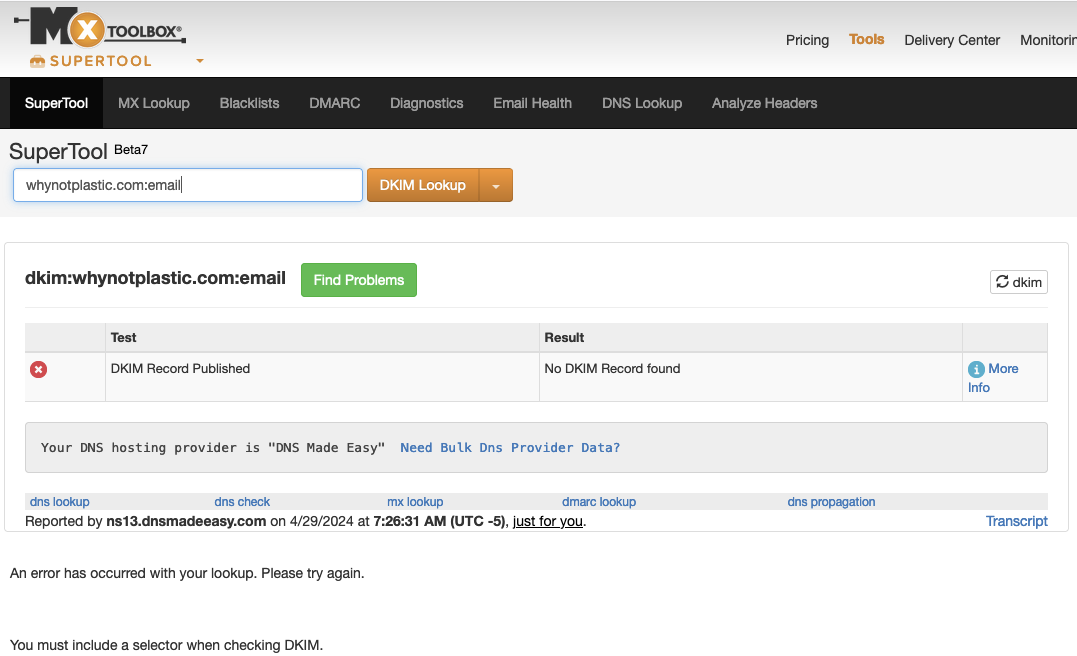
Task: Click the MxToolbox logo
Action: (x=100, y=29)
